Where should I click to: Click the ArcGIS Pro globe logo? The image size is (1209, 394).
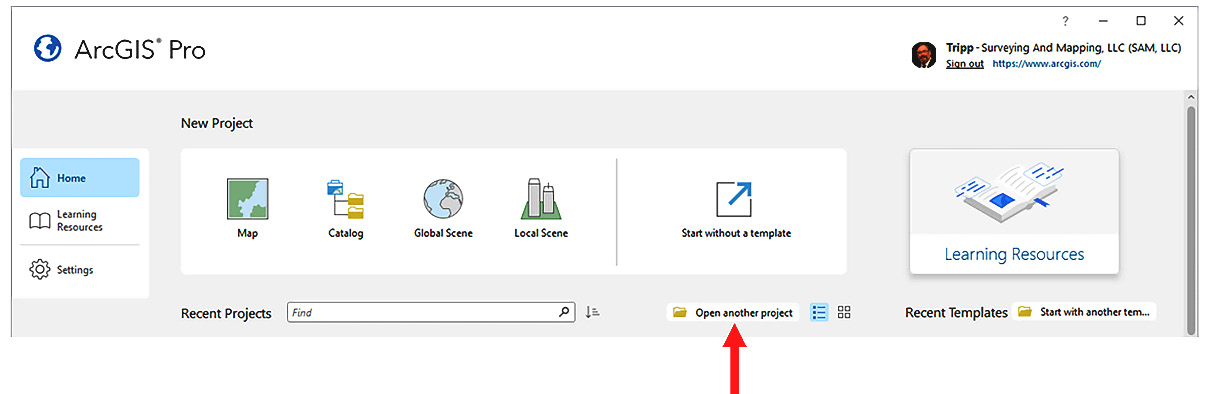(x=48, y=49)
